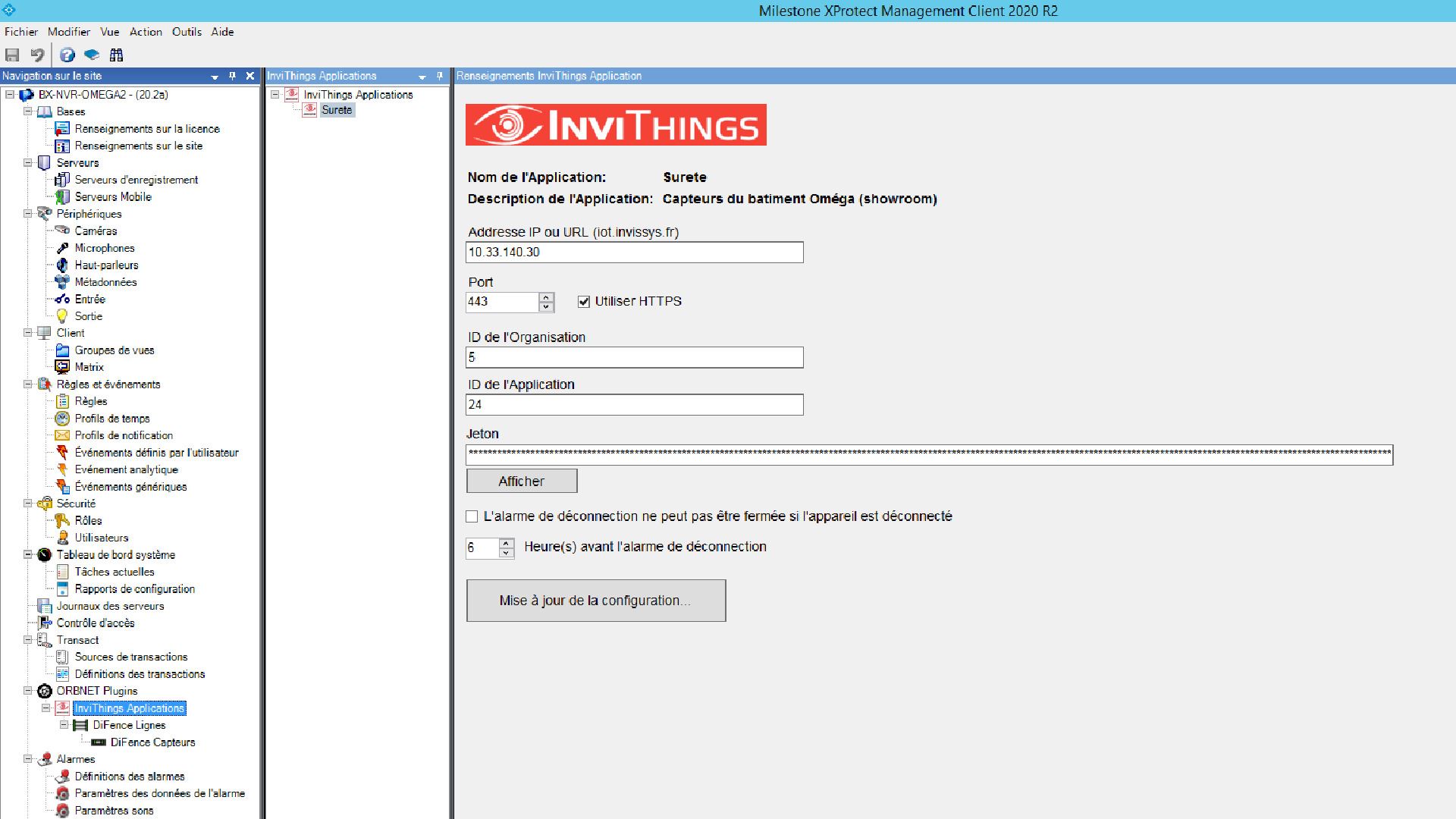Click the graduation cap tutorials icon
This screenshot has height=819, width=1456.
click(92, 55)
